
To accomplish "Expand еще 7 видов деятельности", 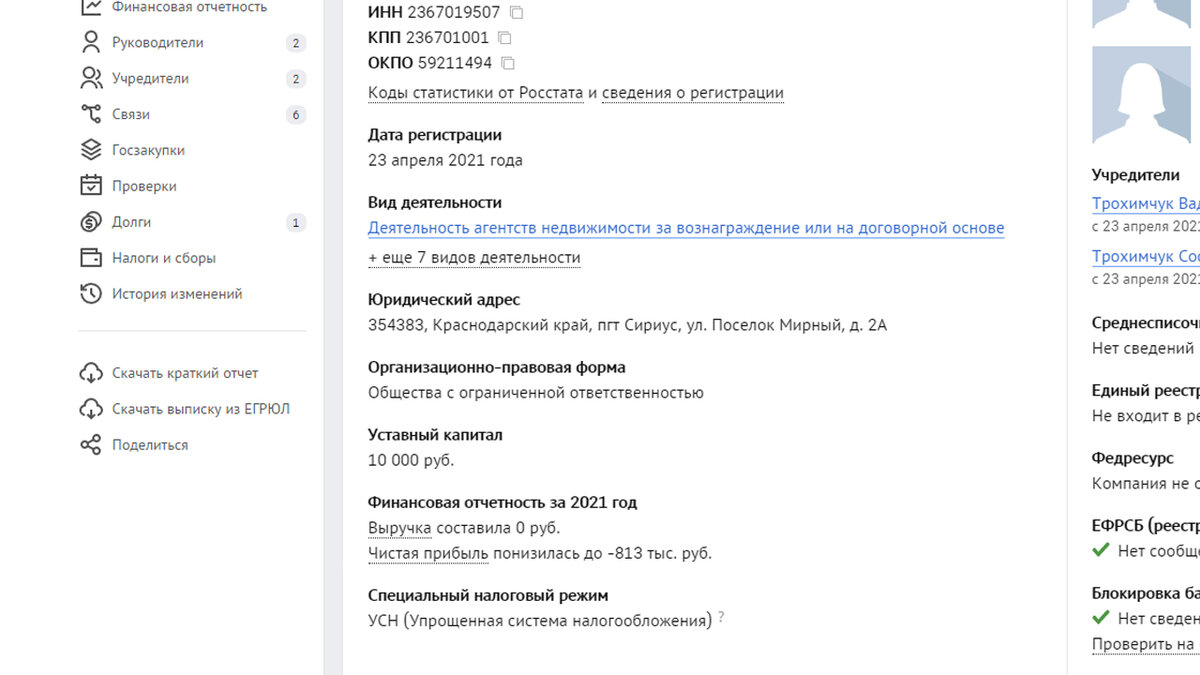I will pos(474,258).
